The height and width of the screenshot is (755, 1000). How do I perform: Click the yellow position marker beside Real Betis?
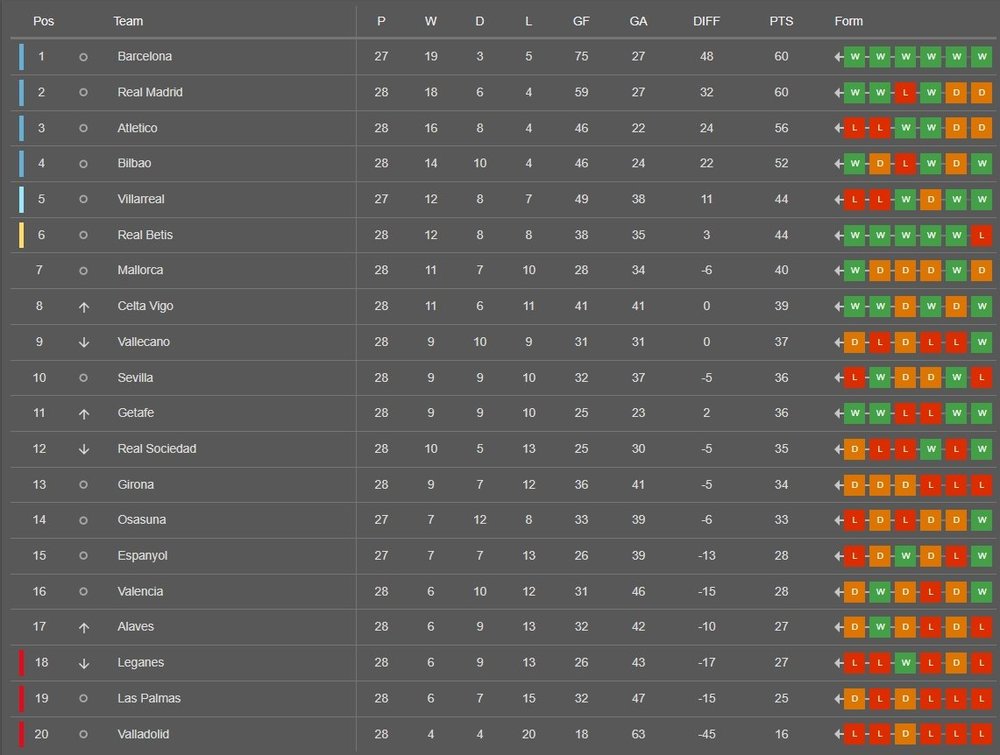22,235
